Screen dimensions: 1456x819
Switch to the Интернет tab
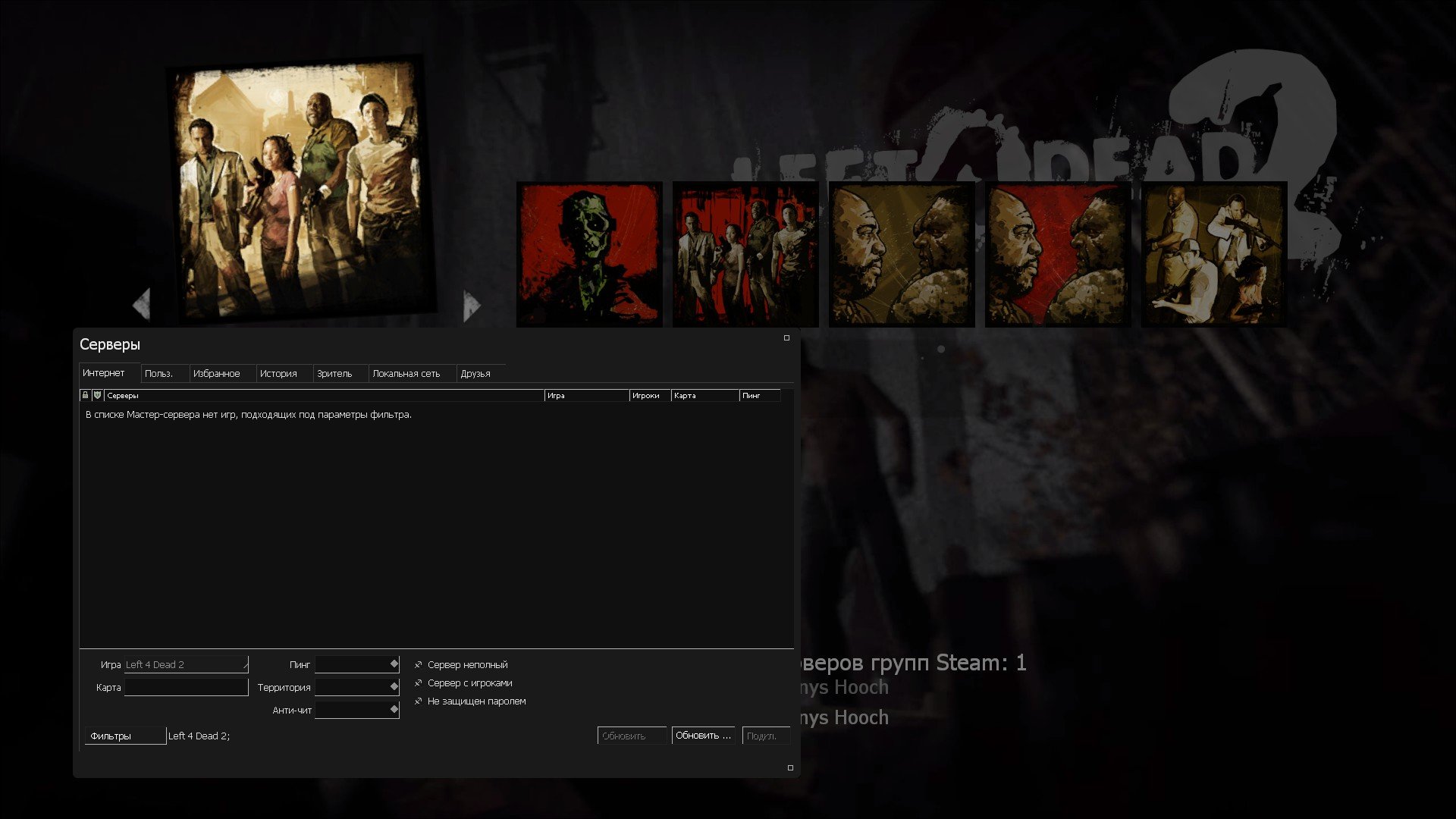click(109, 373)
